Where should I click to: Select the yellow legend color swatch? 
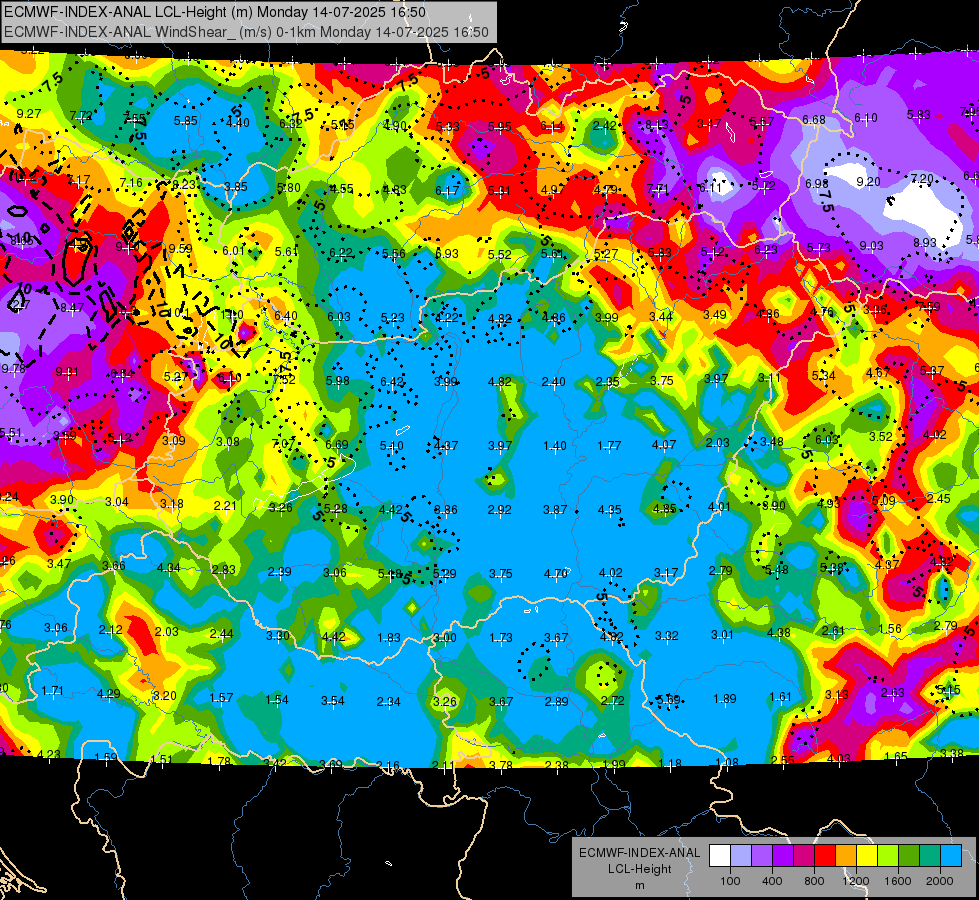[x=867, y=856]
